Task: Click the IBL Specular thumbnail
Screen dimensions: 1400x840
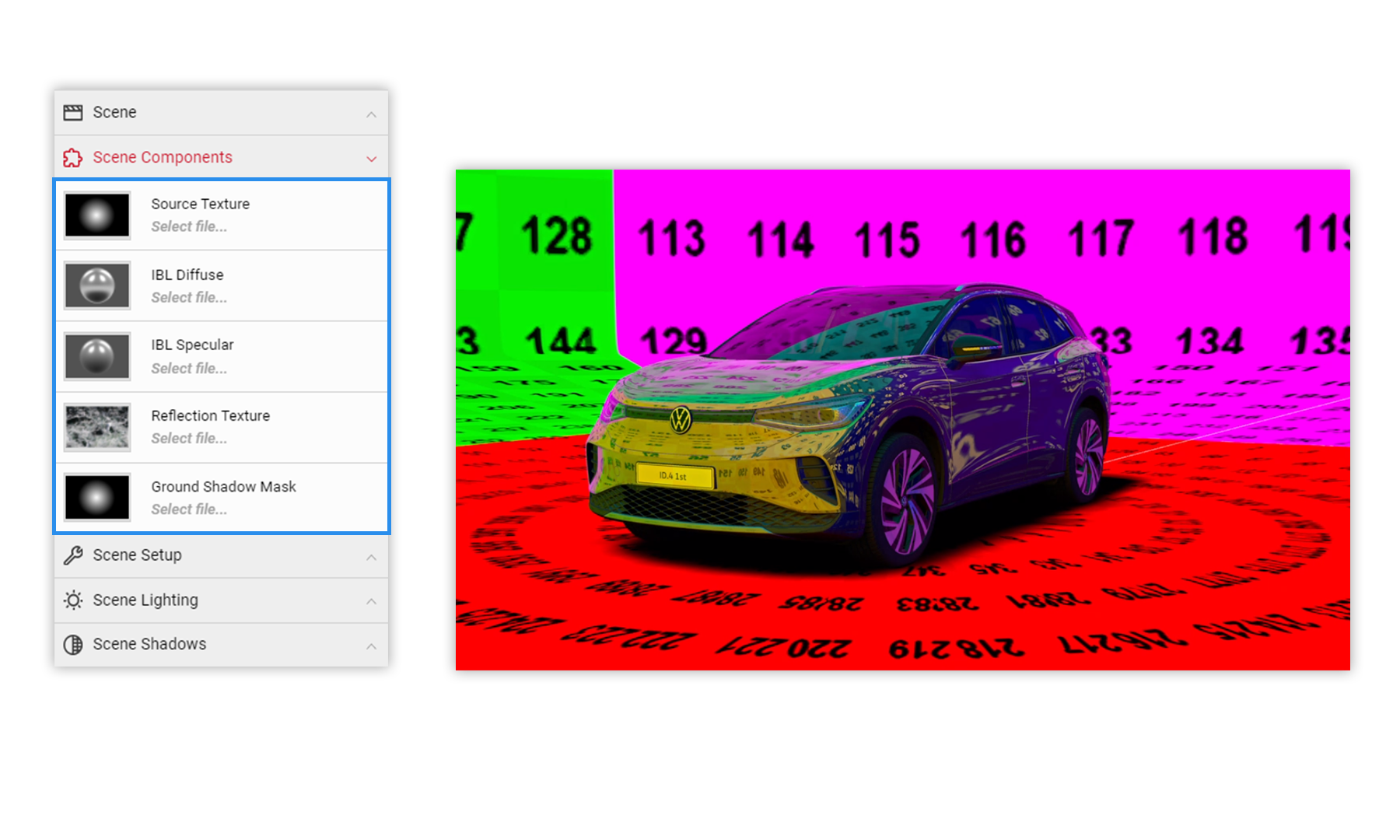Action: tap(97, 356)
